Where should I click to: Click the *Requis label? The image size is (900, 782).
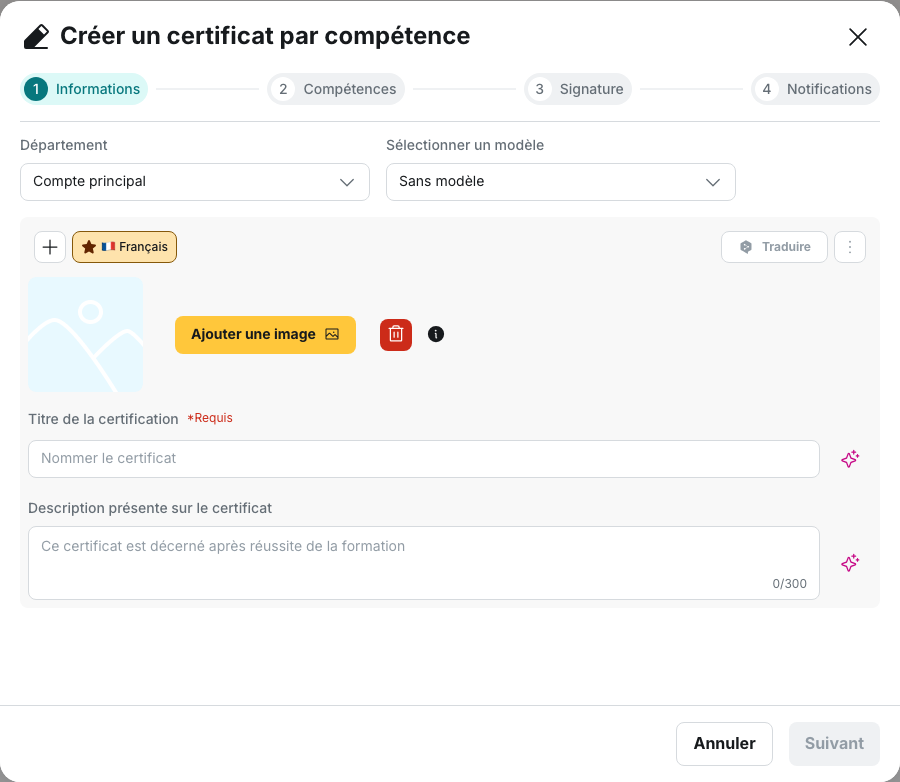click(210, 418)
